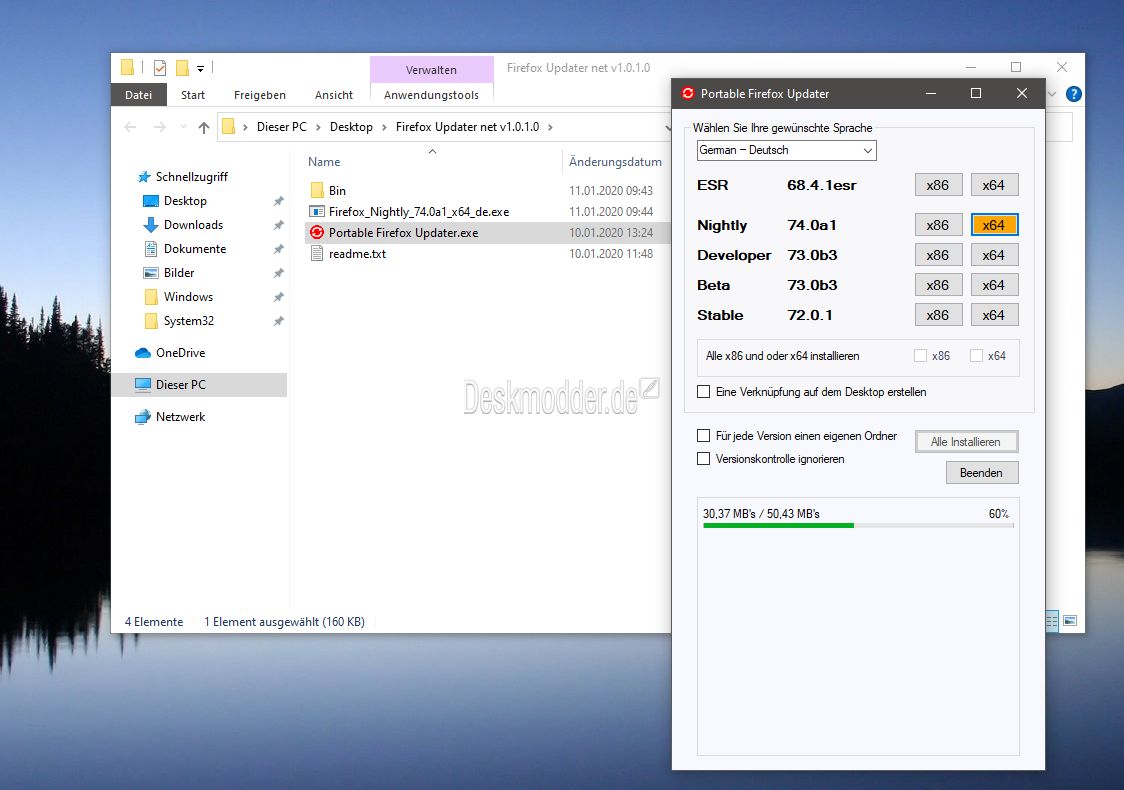Viewport: 1124px width, 790px height.
Task: Select the Bin folder icon in file list
Action: [x=317, y=191]
